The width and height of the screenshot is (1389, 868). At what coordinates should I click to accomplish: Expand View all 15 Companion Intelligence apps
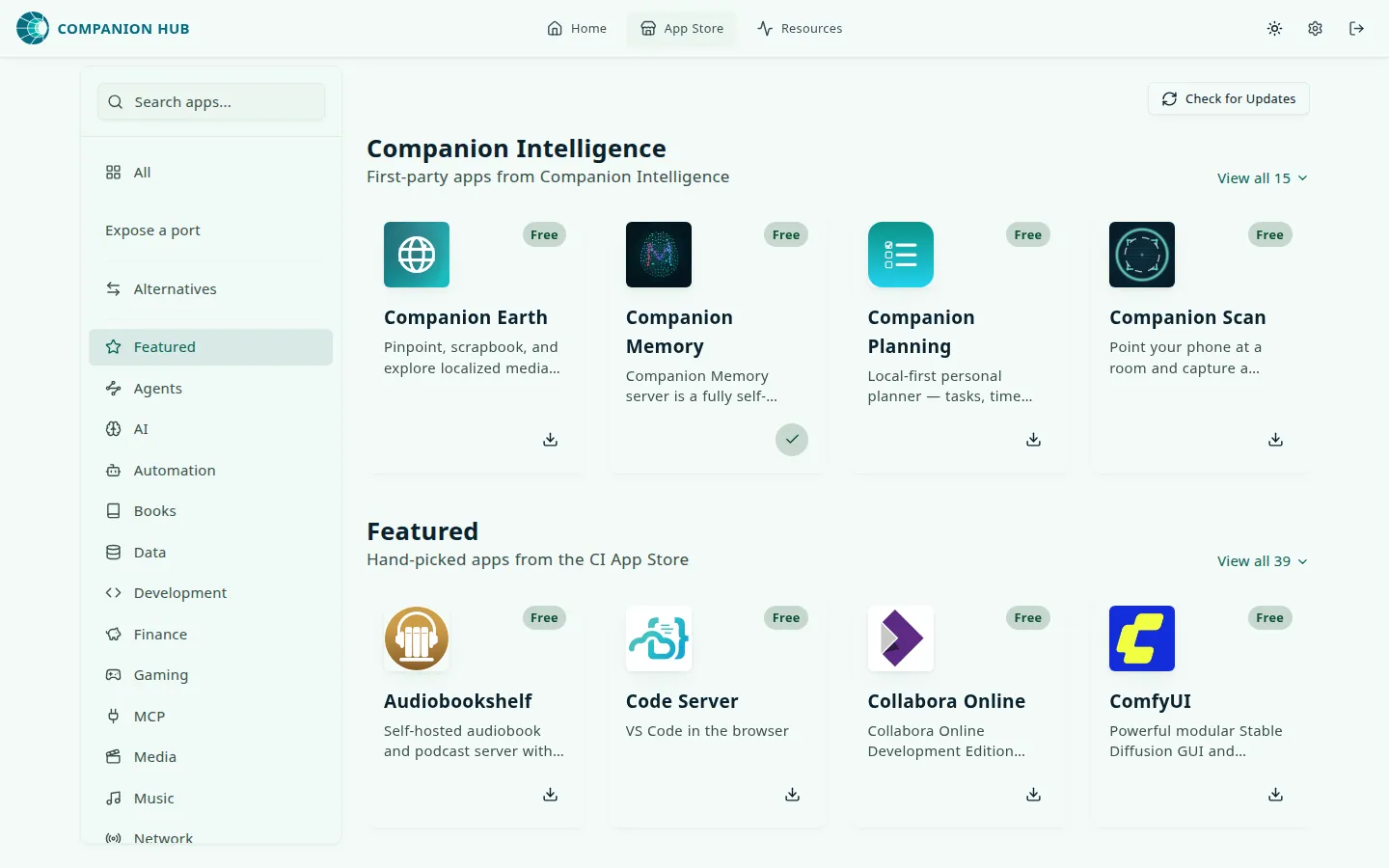coord(1263,178)
